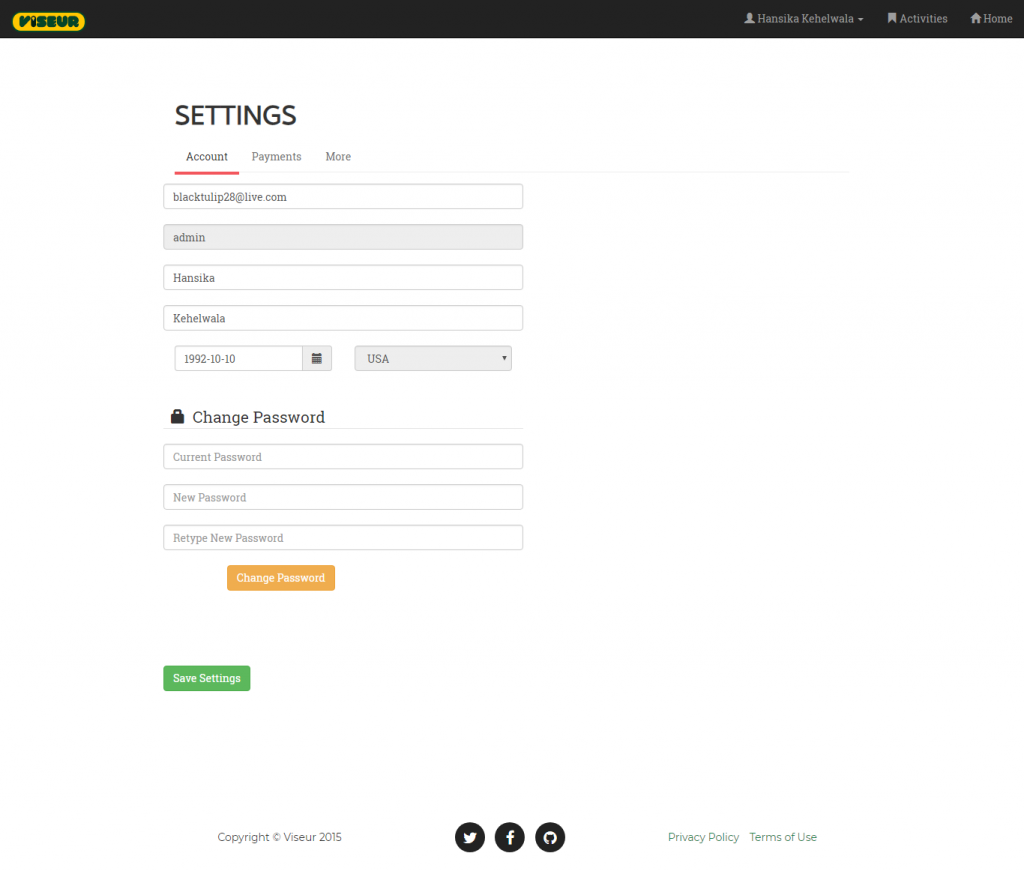Switch to the More tab

click(338, 157)
